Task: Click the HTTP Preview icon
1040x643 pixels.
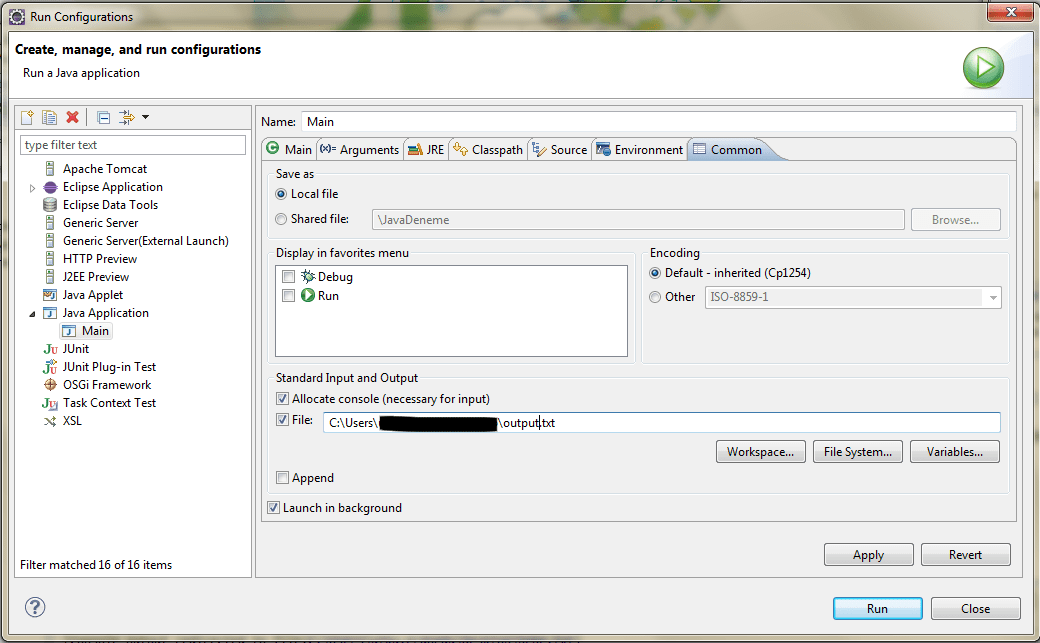Action: (x=50, y=259)
